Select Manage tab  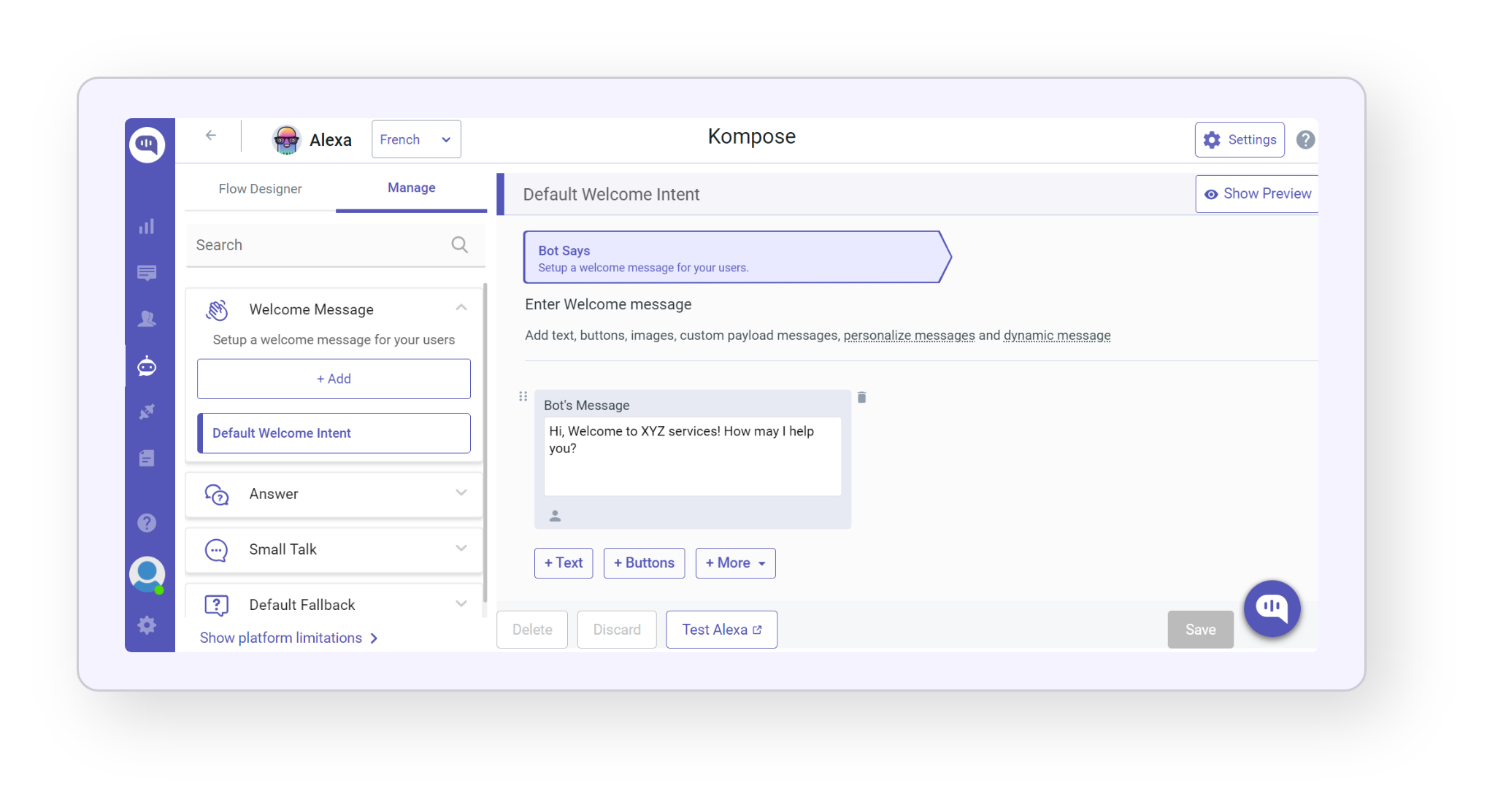click(412, 188)
